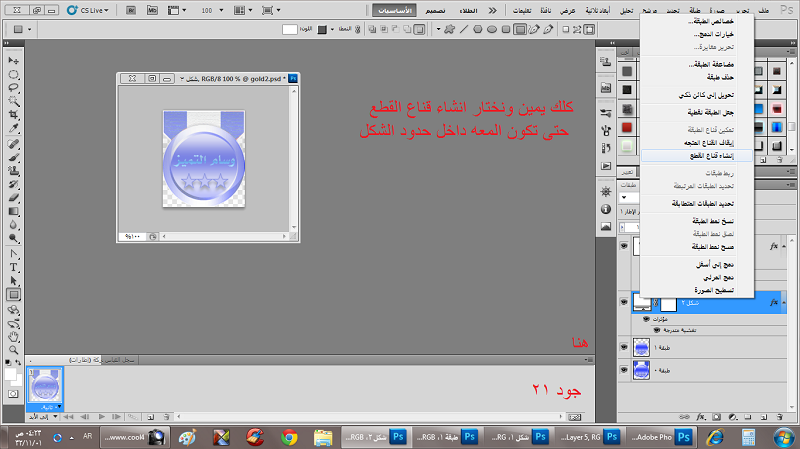
Task: Select the Move tool
Action: [x=14, y=61]
